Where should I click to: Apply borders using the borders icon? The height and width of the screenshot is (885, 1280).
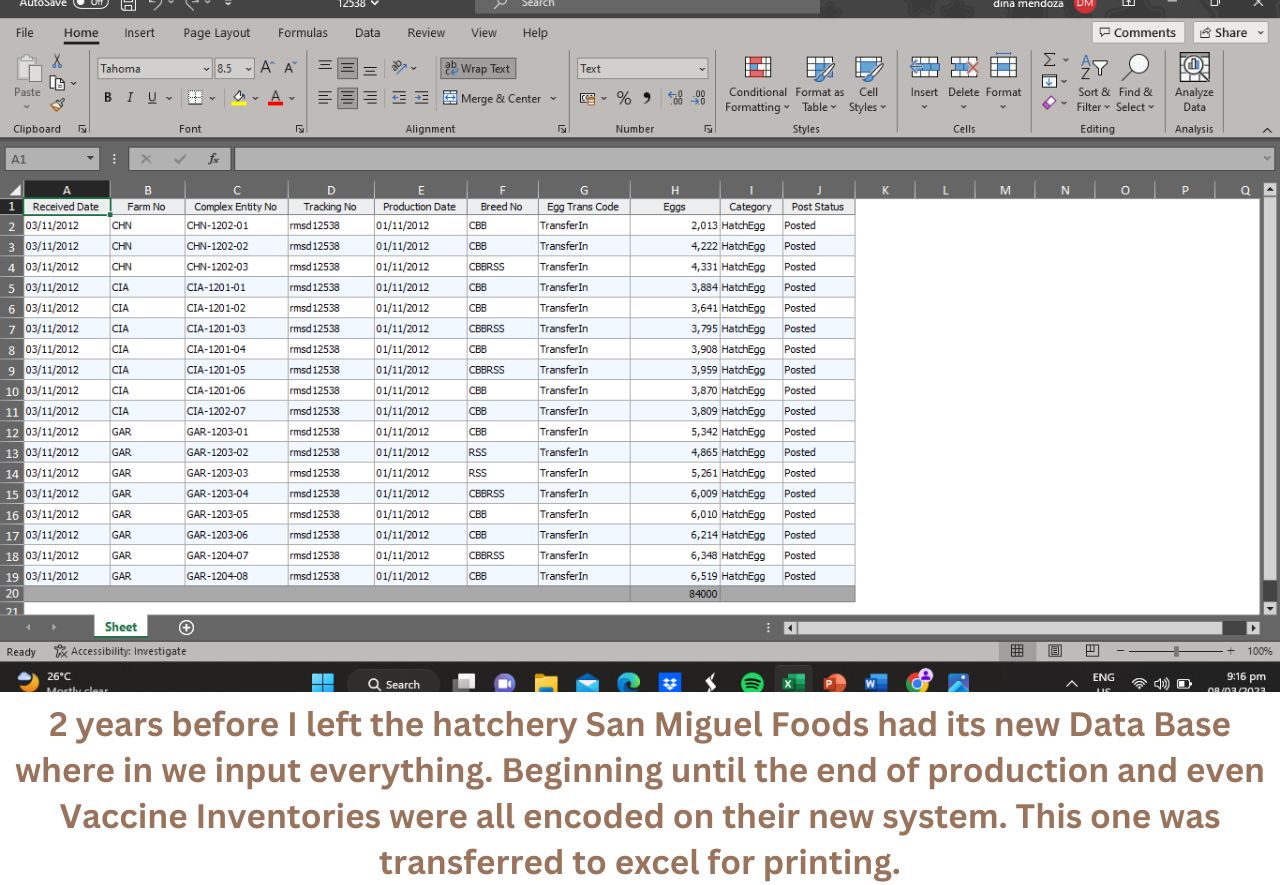195,98
